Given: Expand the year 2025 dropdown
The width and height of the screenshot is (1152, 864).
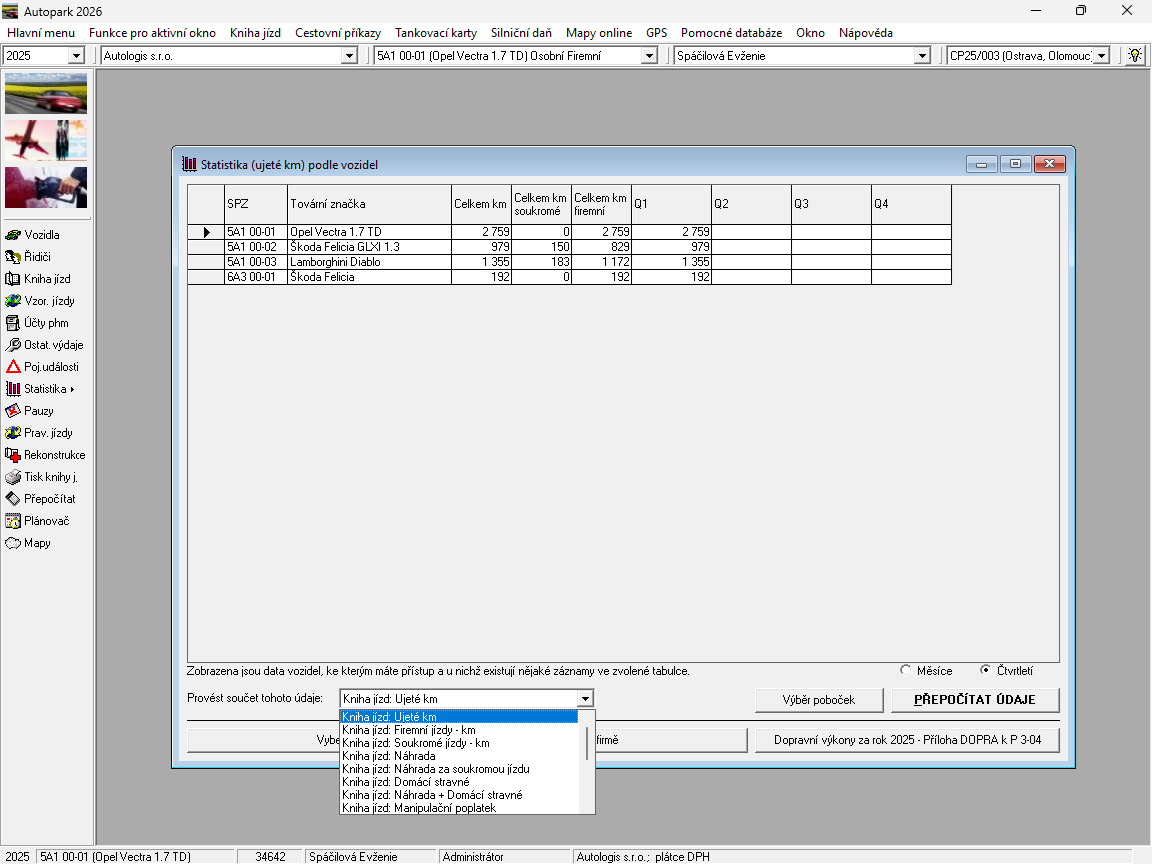Looking at the screenshot, I should point(76,56).
